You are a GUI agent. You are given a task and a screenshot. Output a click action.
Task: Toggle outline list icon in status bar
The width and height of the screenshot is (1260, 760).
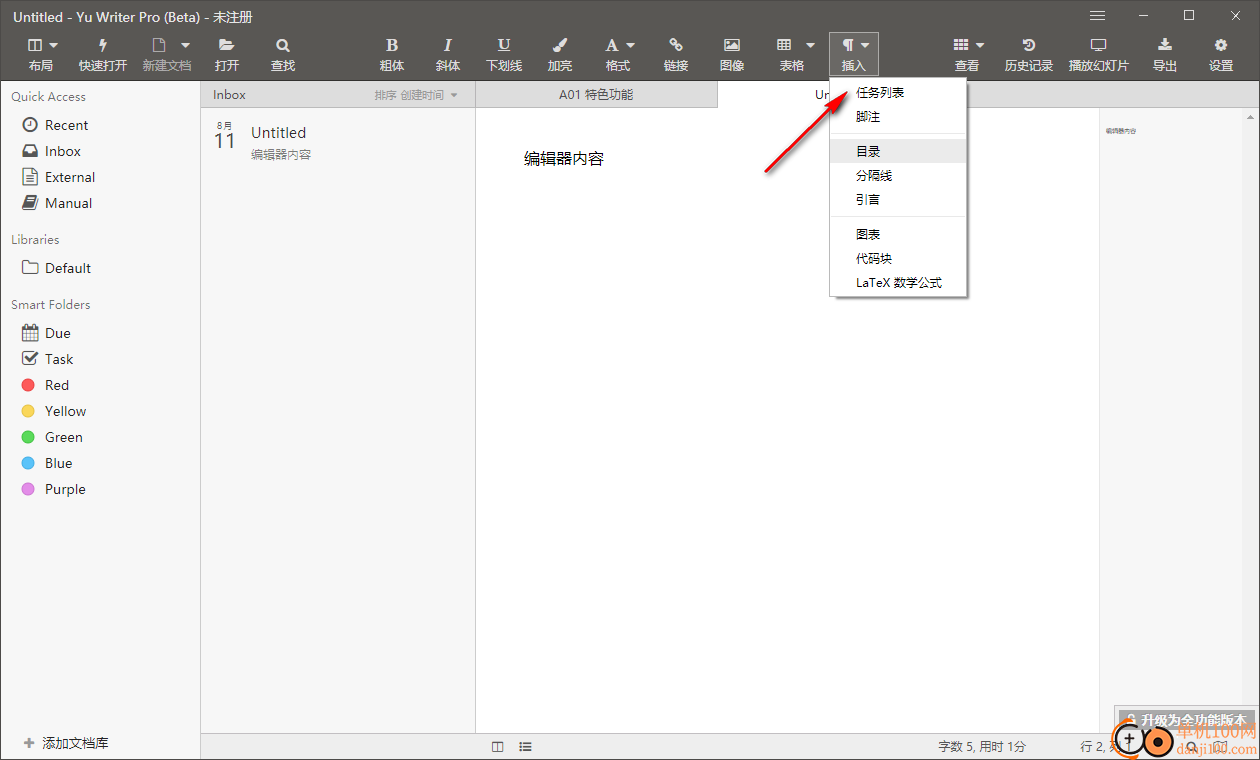pos(525,746)
